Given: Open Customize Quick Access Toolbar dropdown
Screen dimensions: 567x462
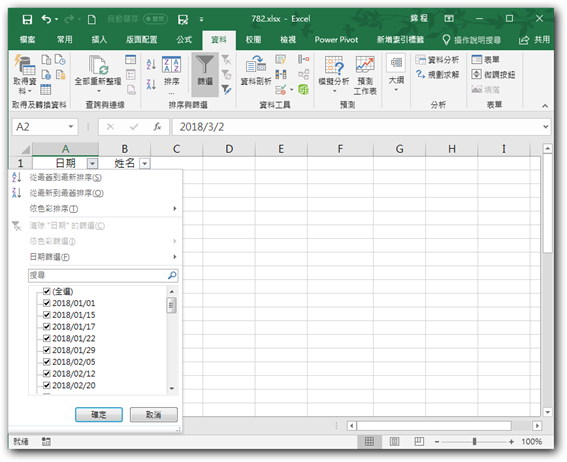Looking at the screenshot, I should pos(201,19).
